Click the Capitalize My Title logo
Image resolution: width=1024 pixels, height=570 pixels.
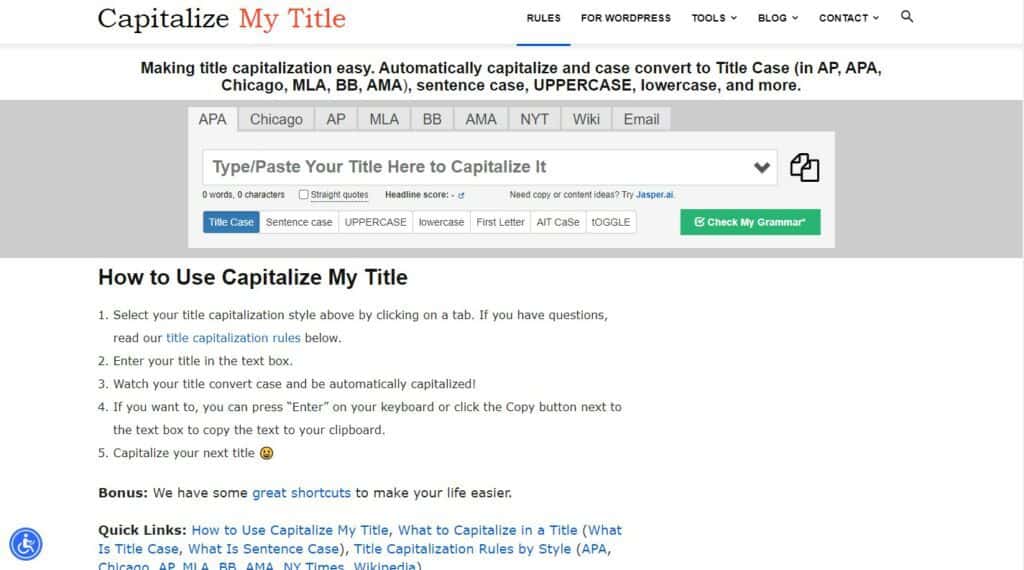click(221, 19)
